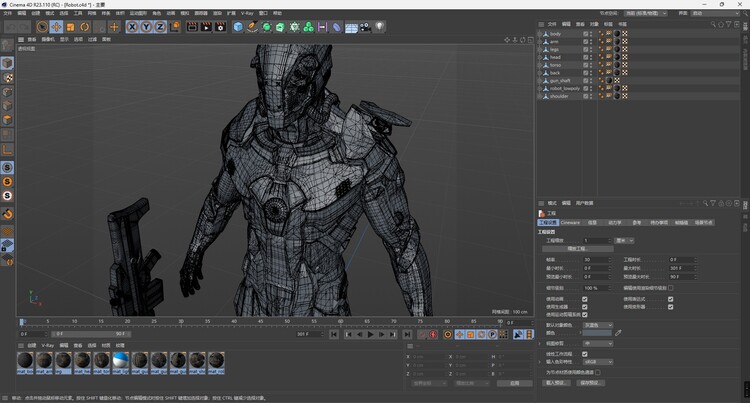The image size is (750, 403).
Task: Click the save preset button
Action: 591,383
